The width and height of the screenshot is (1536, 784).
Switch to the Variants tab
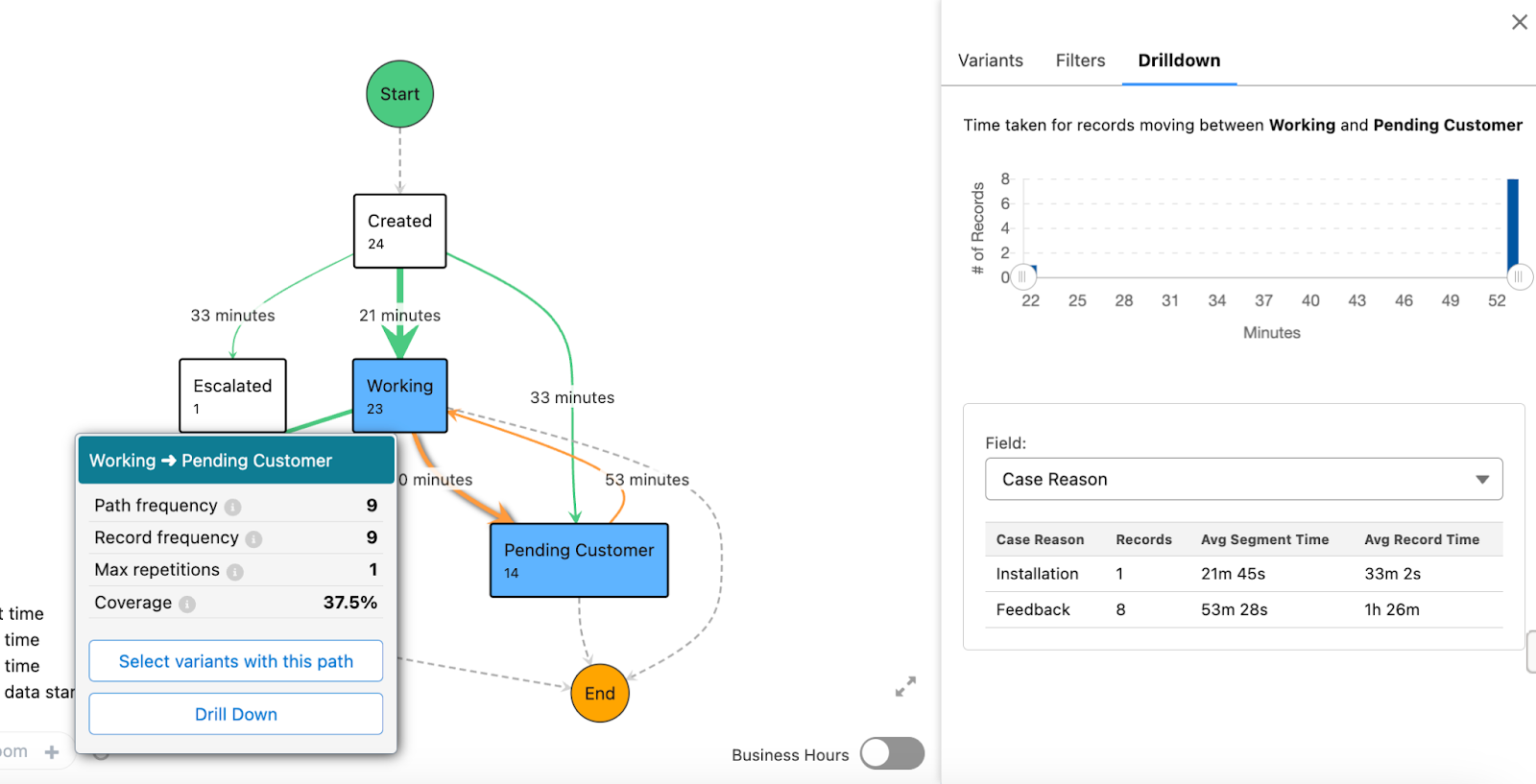990,60
